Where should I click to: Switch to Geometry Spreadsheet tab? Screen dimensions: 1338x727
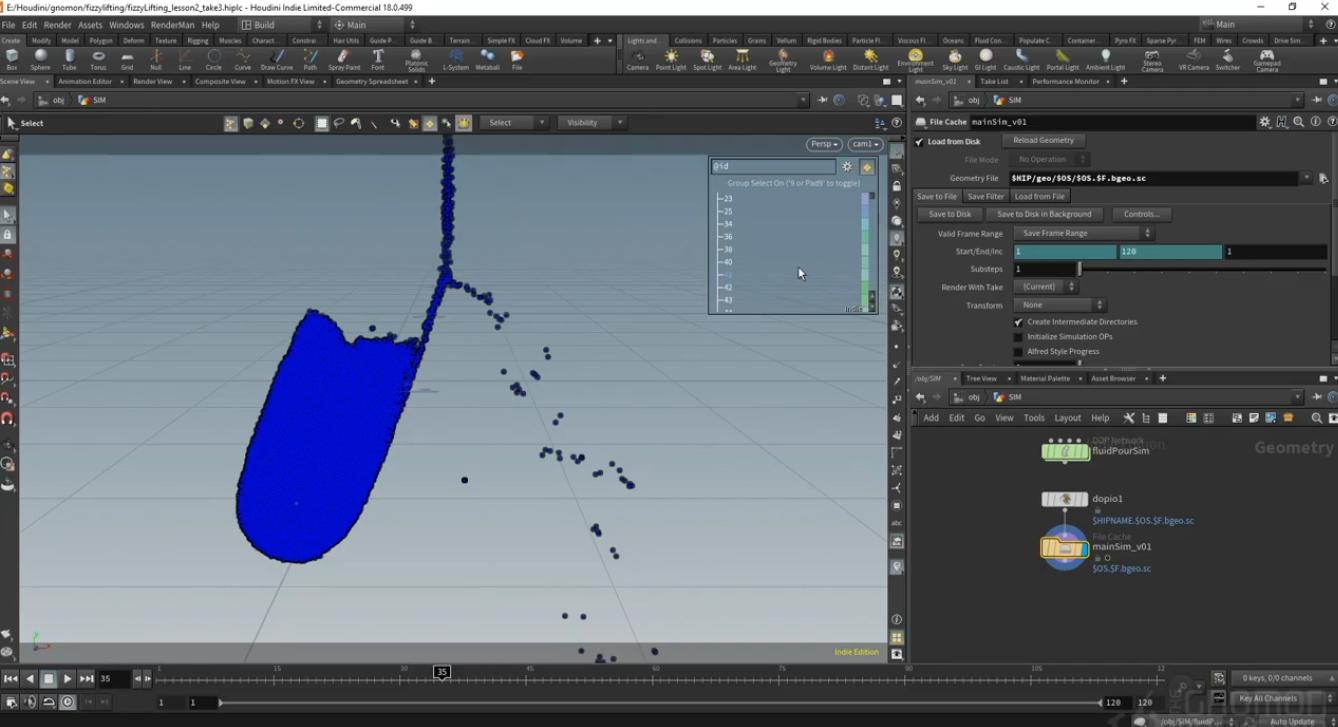point(372,81)
